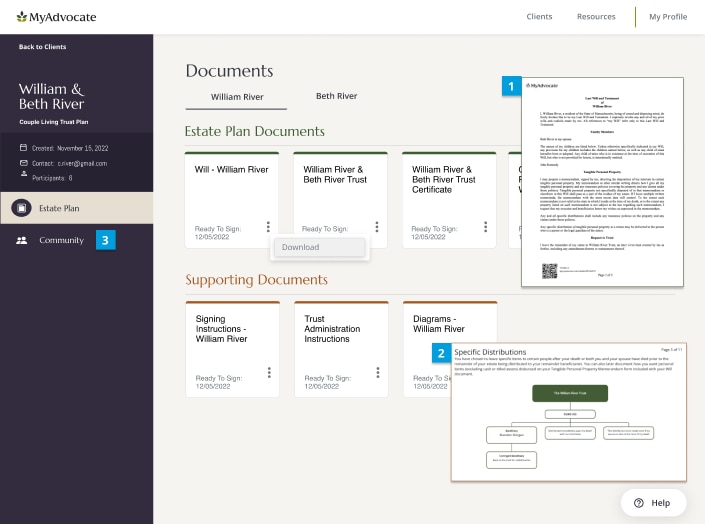This screenshot has height=524, width=705.
Task: Click the Participants: 8 text
Action: pyautogui.click(x=52, y=178)
